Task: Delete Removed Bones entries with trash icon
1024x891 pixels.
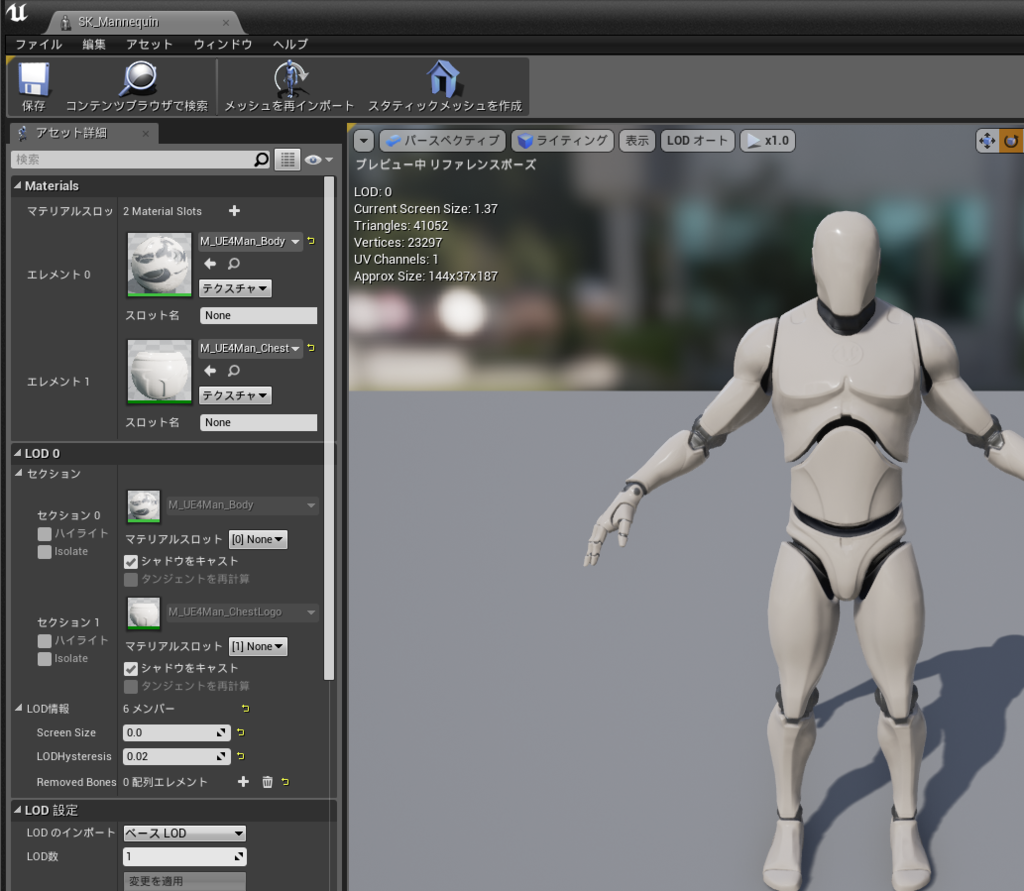Action: coord(267,782)
